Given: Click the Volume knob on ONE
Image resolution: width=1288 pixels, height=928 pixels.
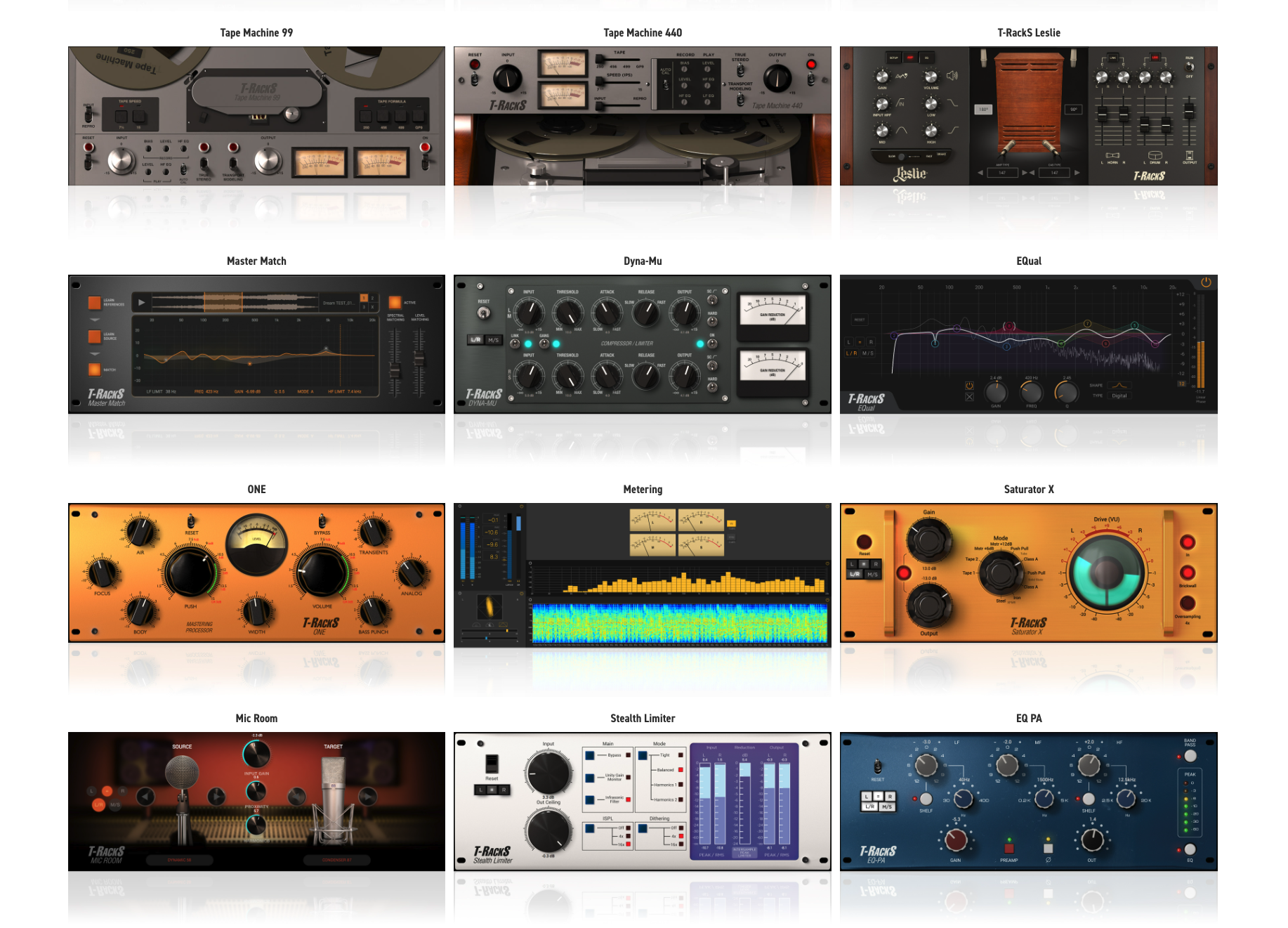Looking at the screenshot, I should click(322, 572).
